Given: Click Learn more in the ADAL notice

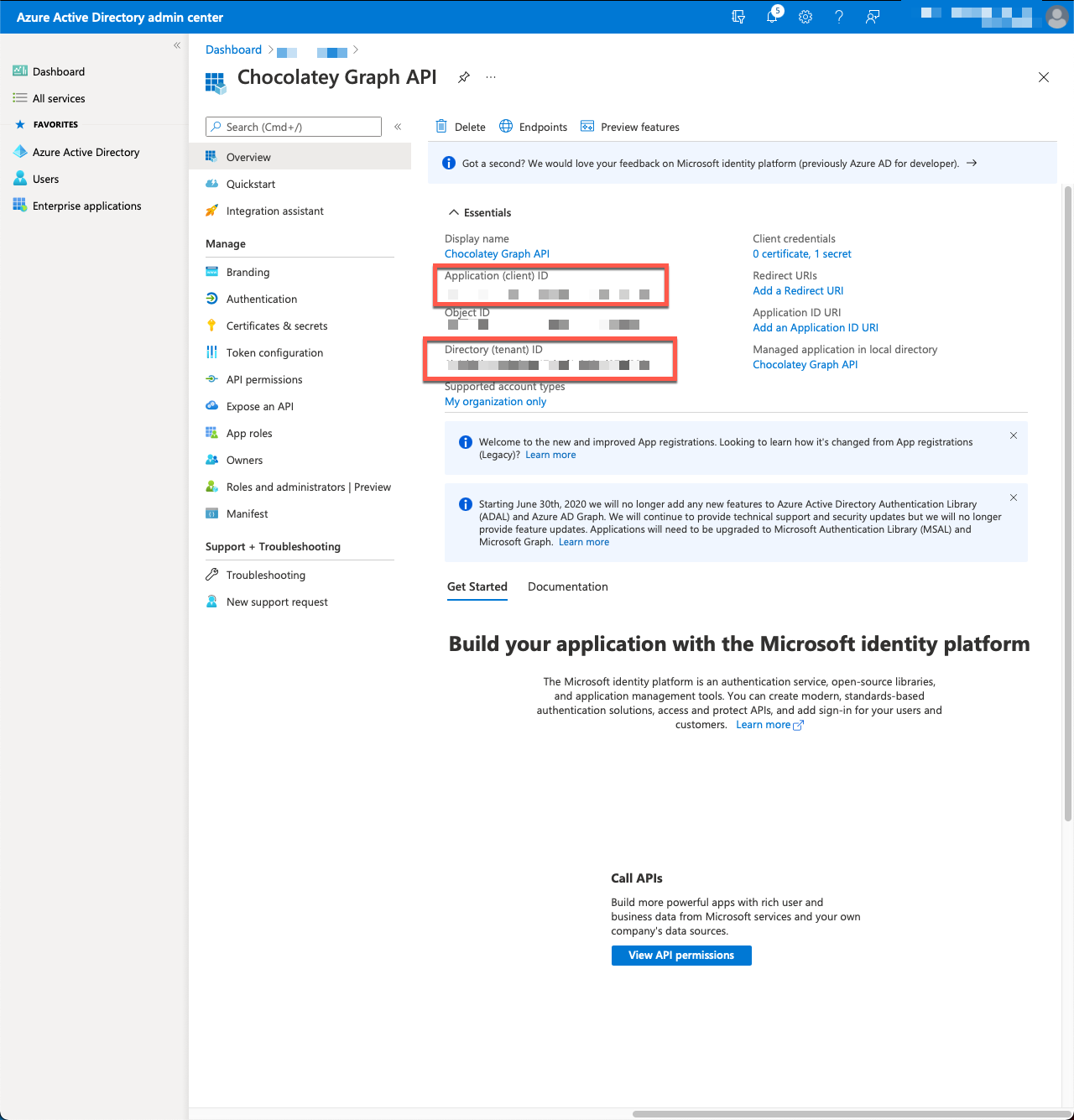Looking at the screenshot, I should (584, 542).
